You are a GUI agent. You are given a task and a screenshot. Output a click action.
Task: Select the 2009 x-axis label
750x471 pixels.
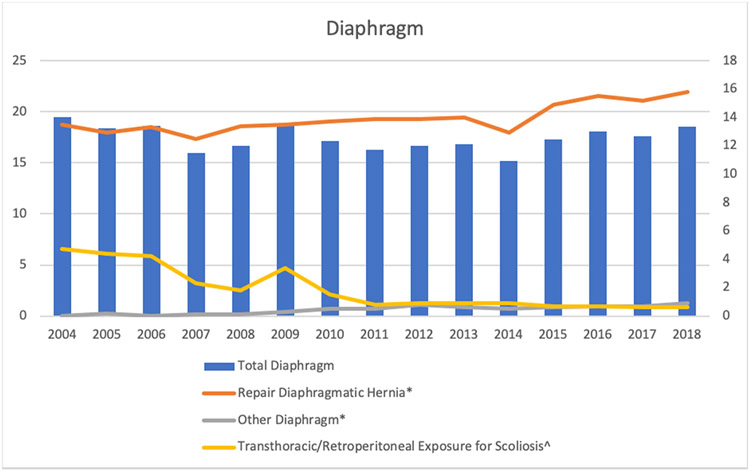[285, 334]
